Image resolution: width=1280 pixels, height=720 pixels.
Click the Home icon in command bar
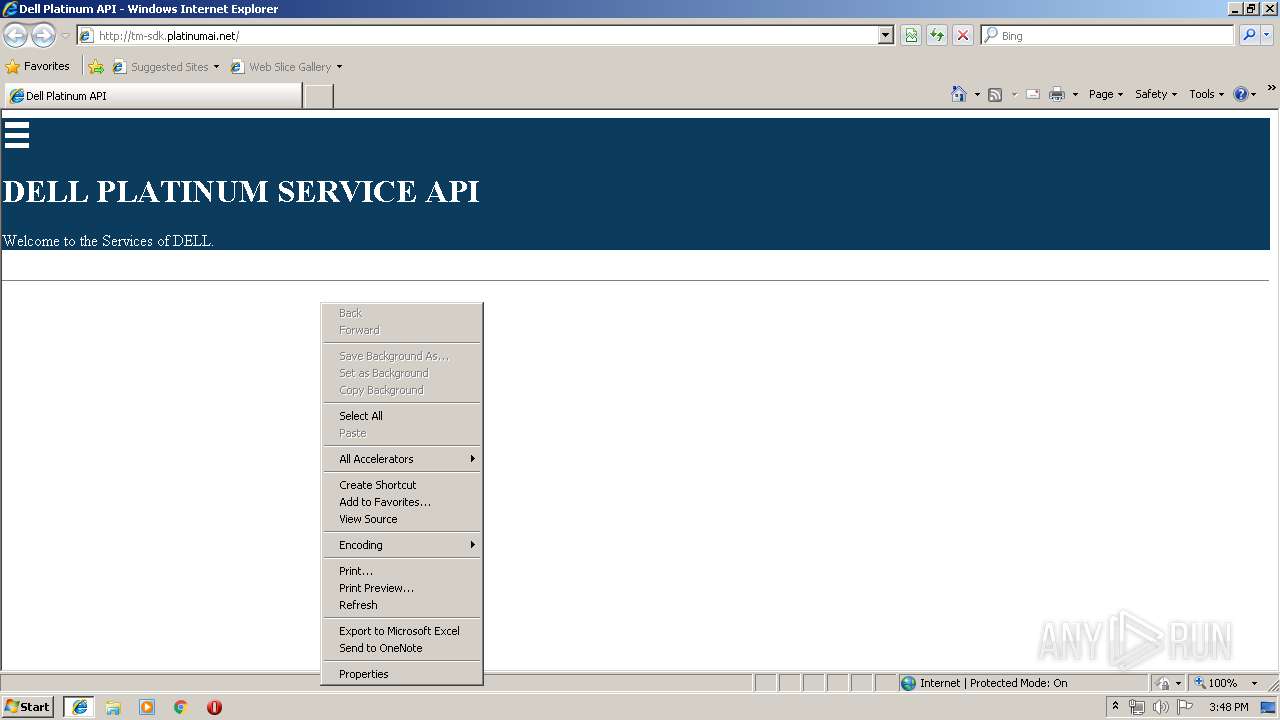point(959,94)
